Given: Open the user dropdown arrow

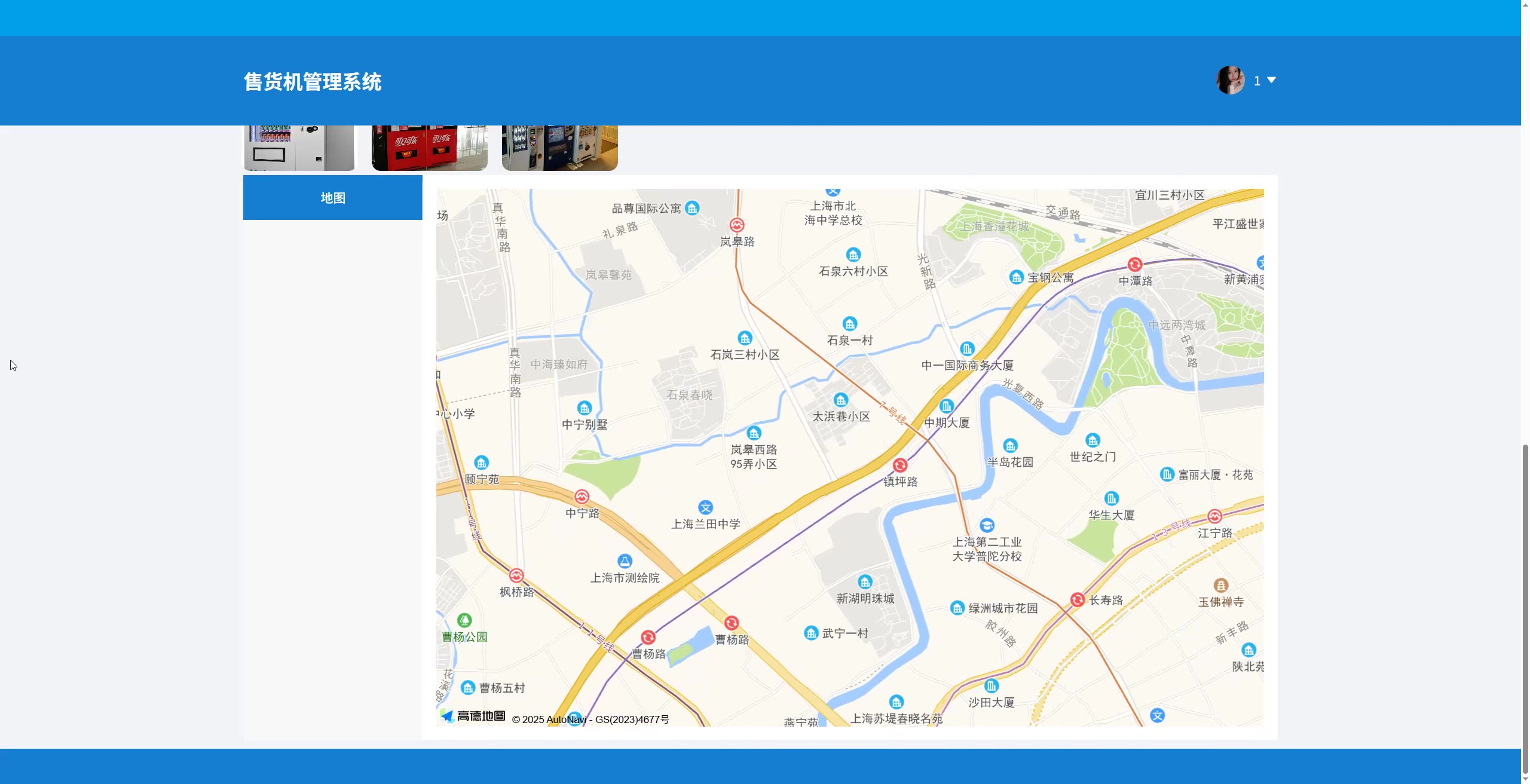Looking at the screenshot, I should [1271, 80].
